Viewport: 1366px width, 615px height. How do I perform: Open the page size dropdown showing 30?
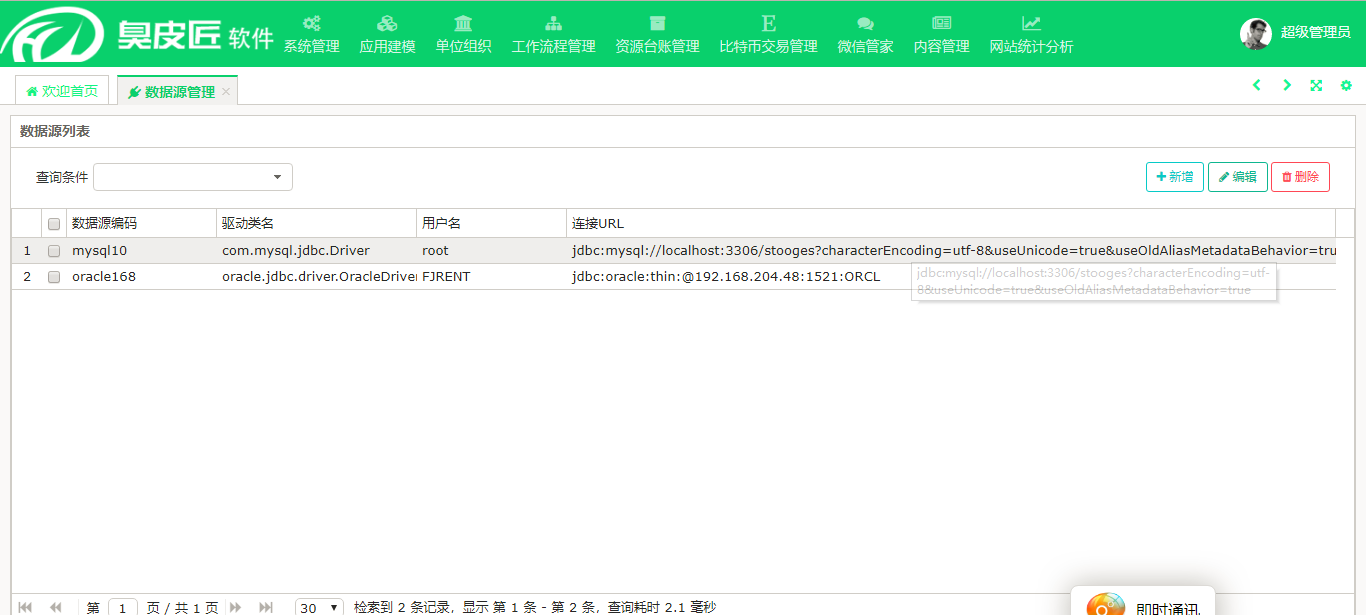point(319,607)
